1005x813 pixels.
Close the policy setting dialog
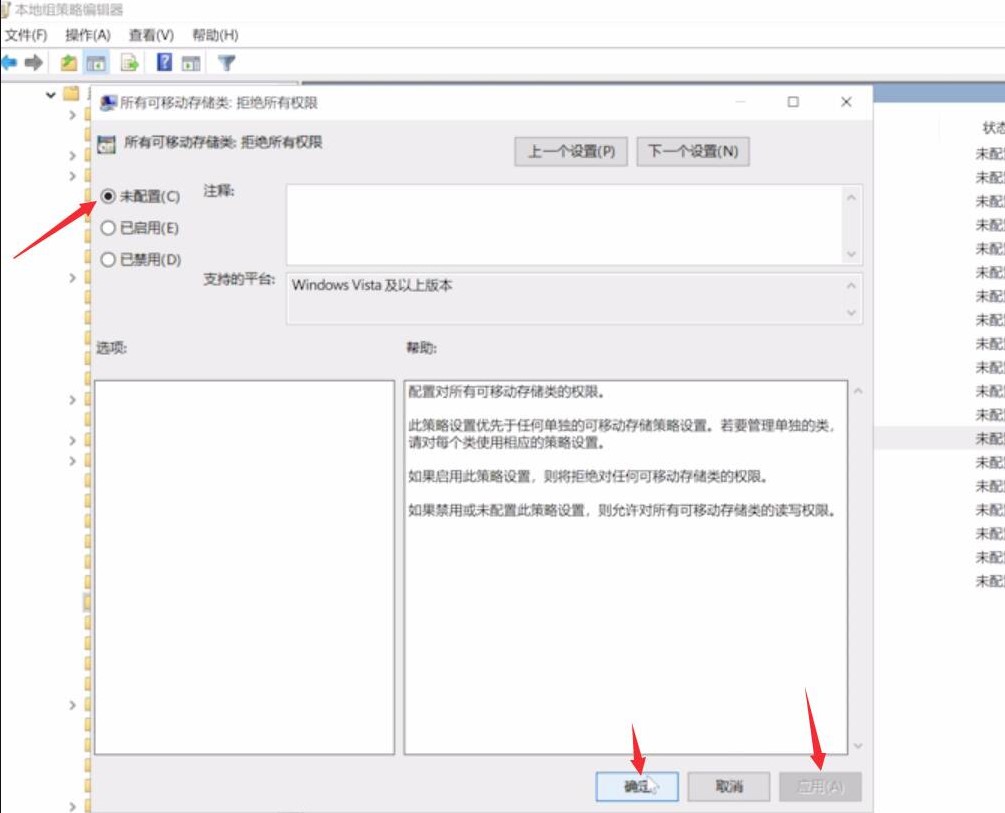tap(846, 102)
